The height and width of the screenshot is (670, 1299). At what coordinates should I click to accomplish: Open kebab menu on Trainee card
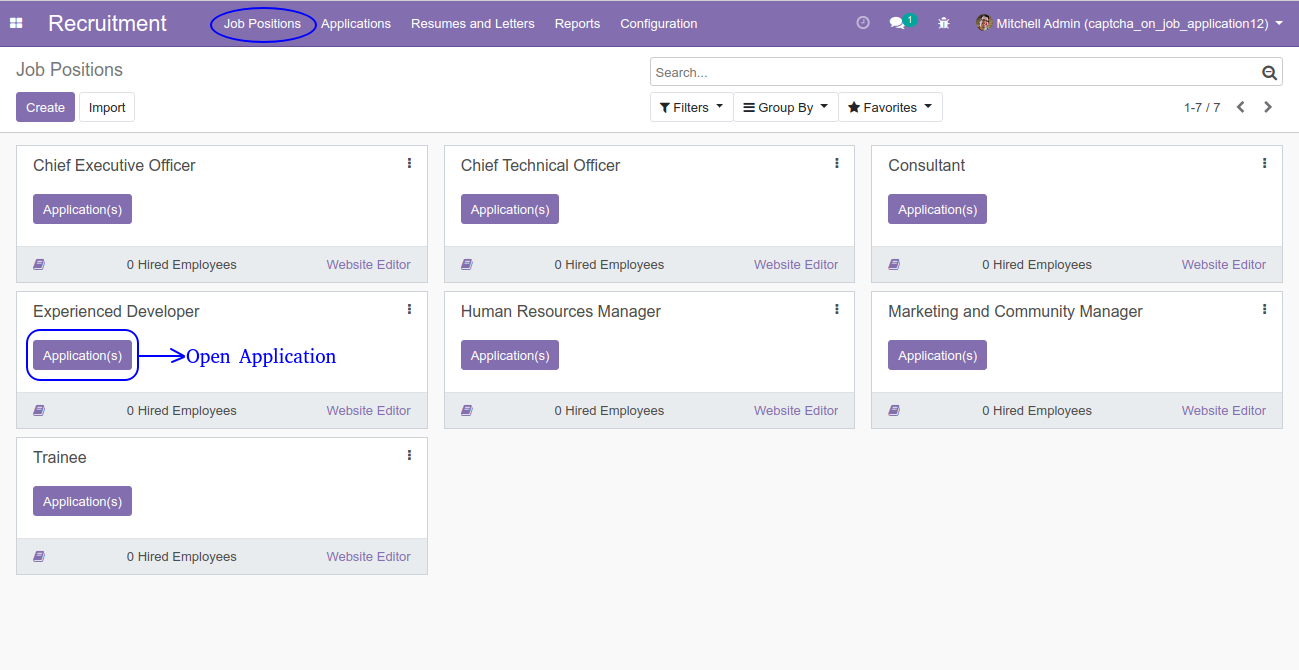click(409, 455)
